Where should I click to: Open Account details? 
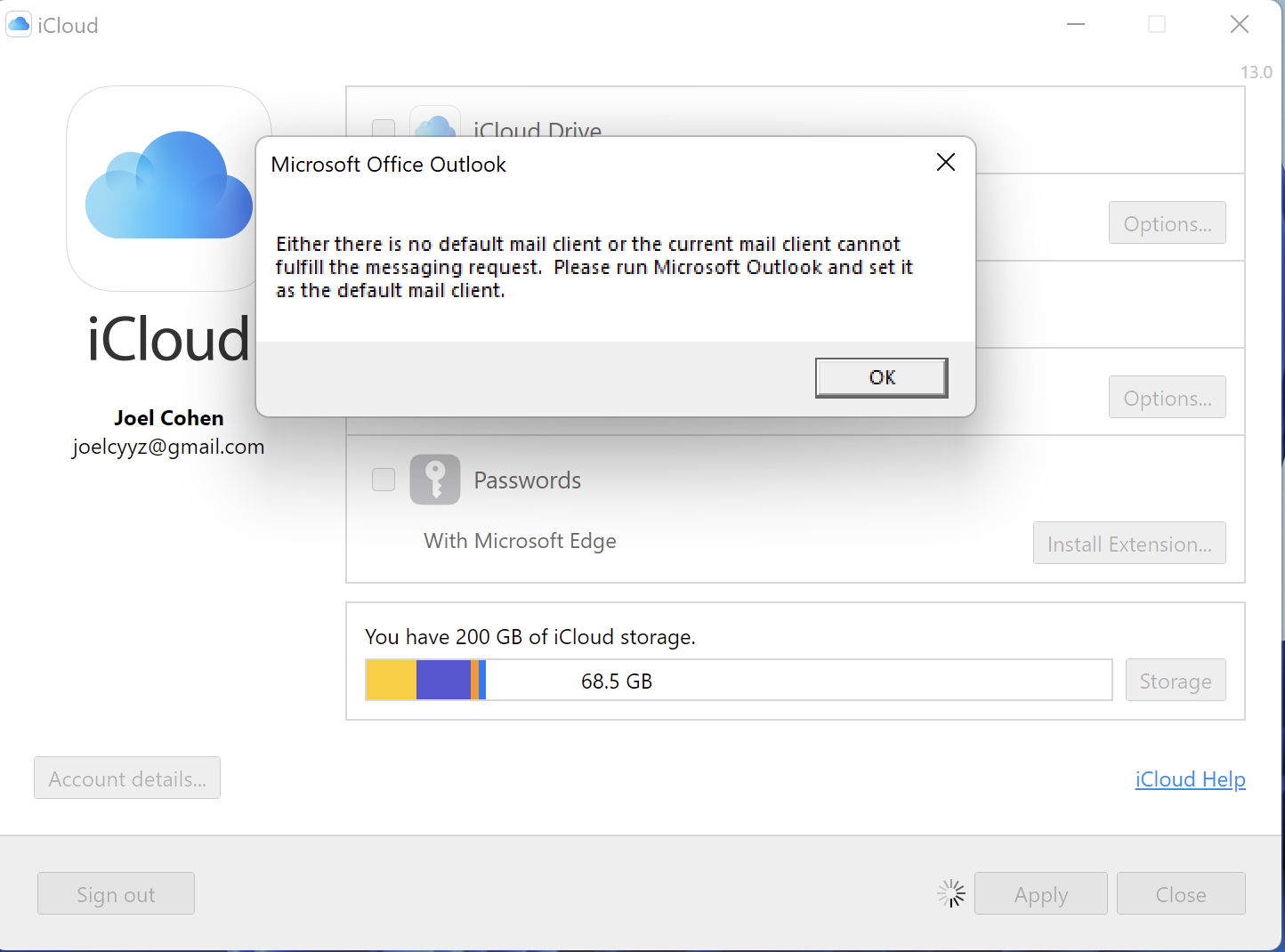pos(127,778)
